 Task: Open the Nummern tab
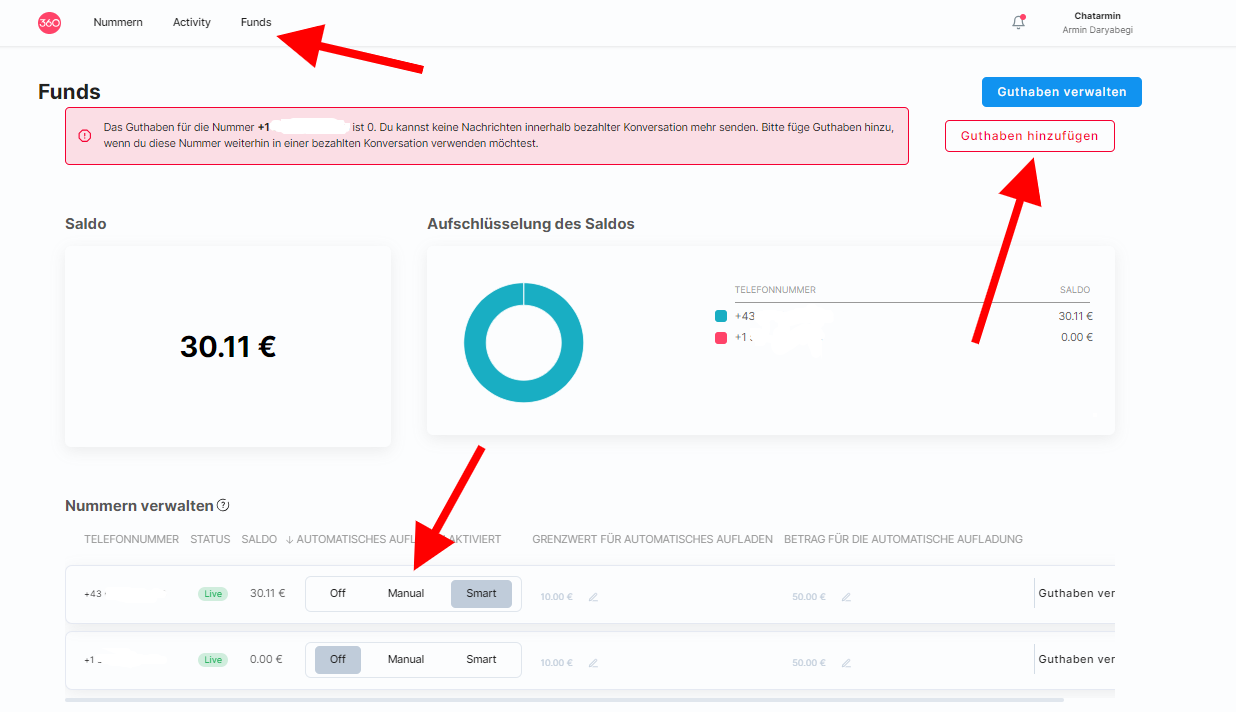tap(118, 22)
